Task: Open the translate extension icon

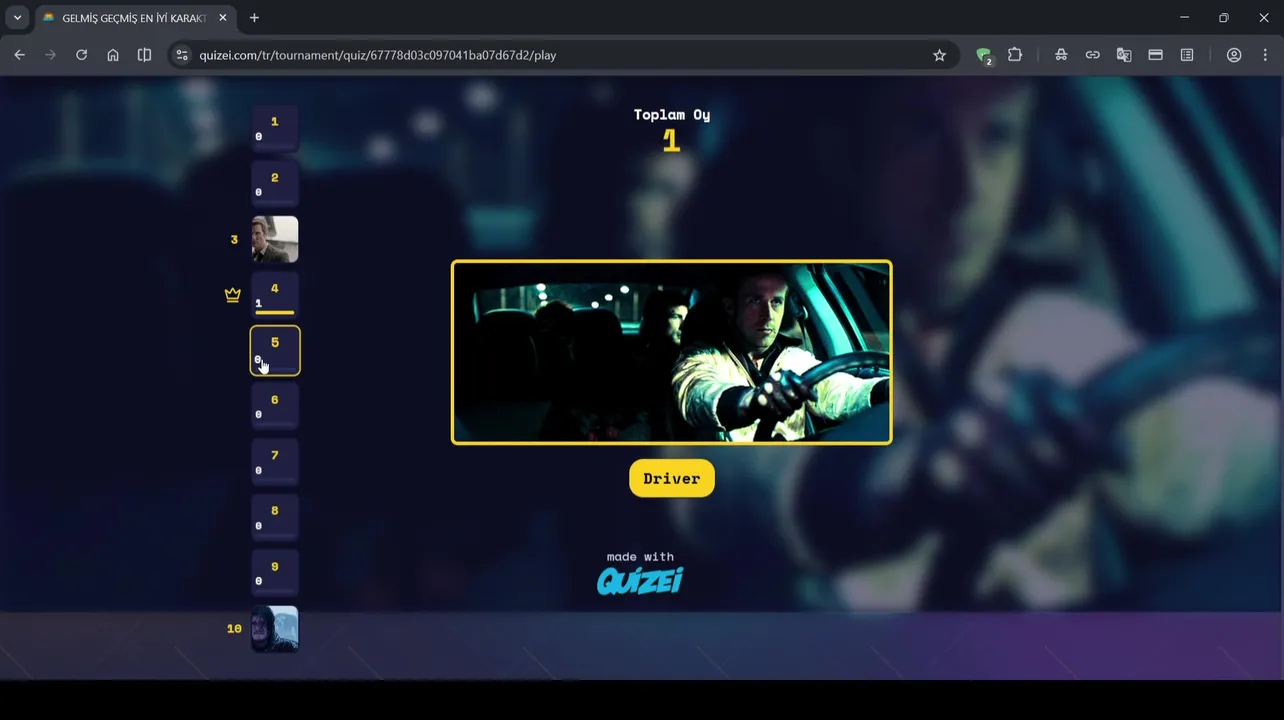Action: pyautogui.click(x=1124, y=55)
